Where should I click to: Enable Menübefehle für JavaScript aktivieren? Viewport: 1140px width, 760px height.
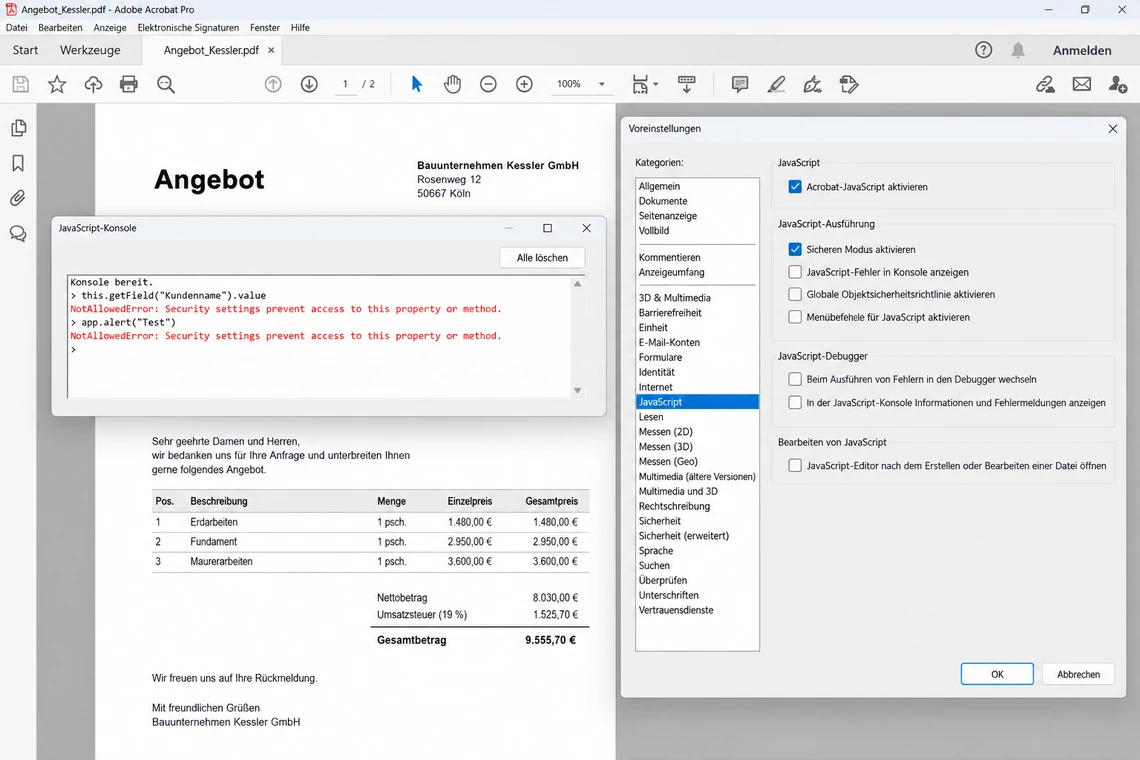(795, 317)
